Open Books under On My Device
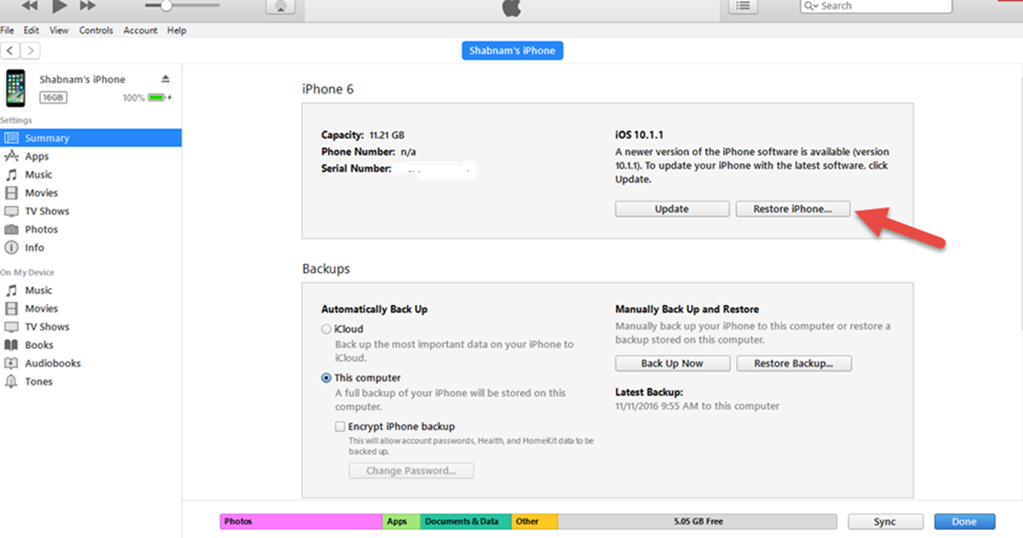The width and height of the screenshot is (1023, 538). coord(91,344)
